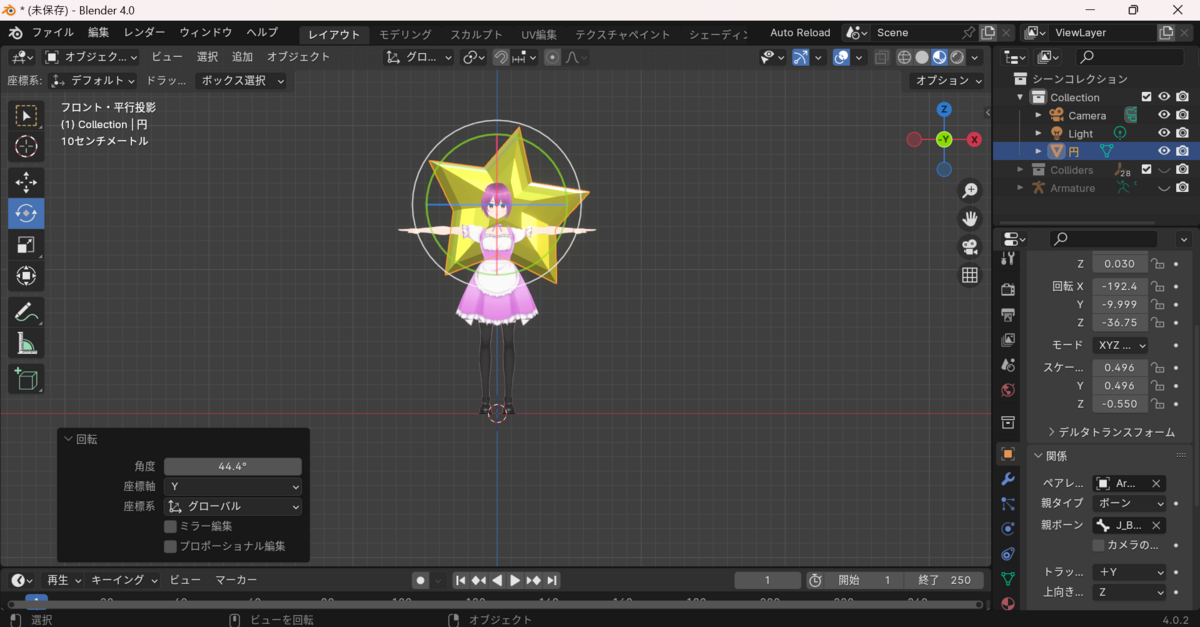Enable the プロポーショナル編集 checkbox

pos(170,546)
